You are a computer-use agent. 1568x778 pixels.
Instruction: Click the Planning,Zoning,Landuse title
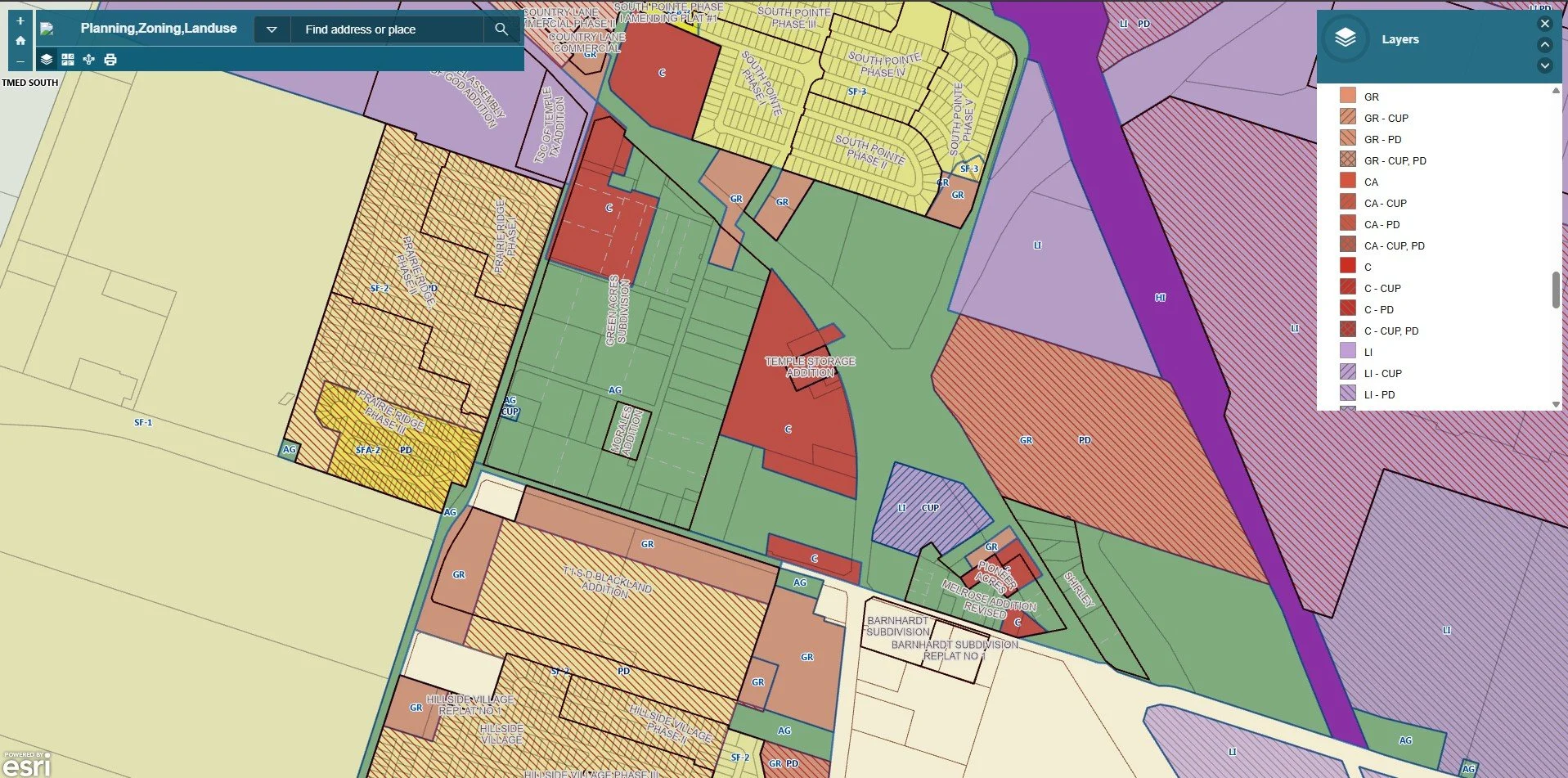159,28
